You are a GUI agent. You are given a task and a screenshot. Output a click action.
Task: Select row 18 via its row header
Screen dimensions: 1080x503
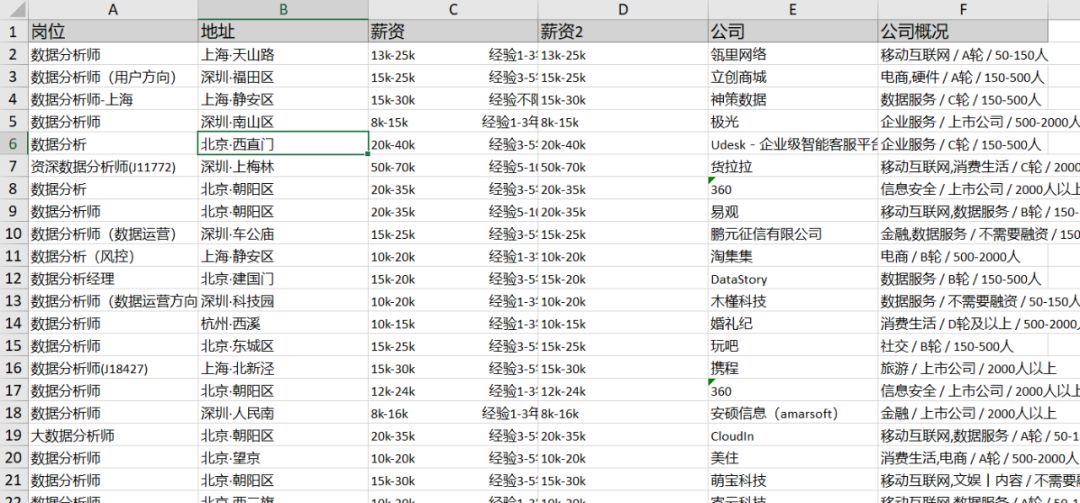(14, 413)
